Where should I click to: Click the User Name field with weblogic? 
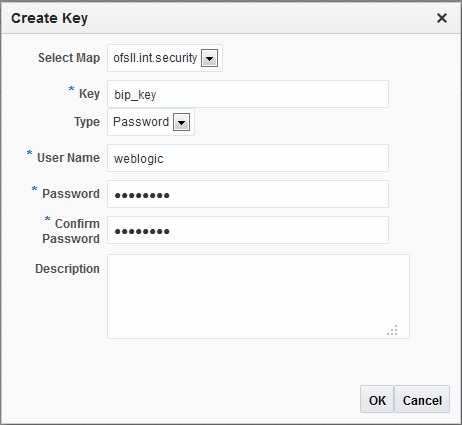(x=248, y=158)
